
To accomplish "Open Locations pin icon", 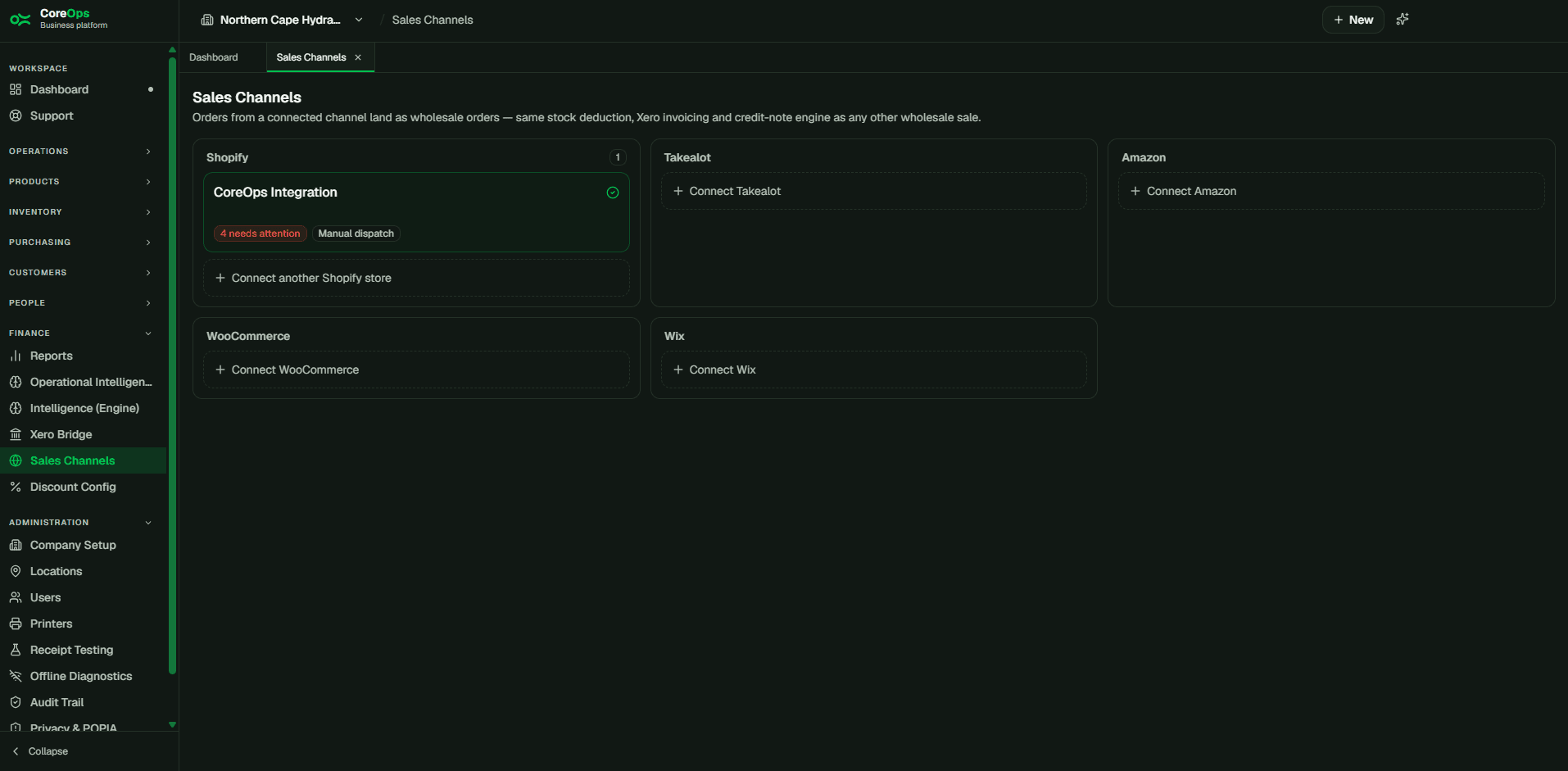I will pos(16,571).
